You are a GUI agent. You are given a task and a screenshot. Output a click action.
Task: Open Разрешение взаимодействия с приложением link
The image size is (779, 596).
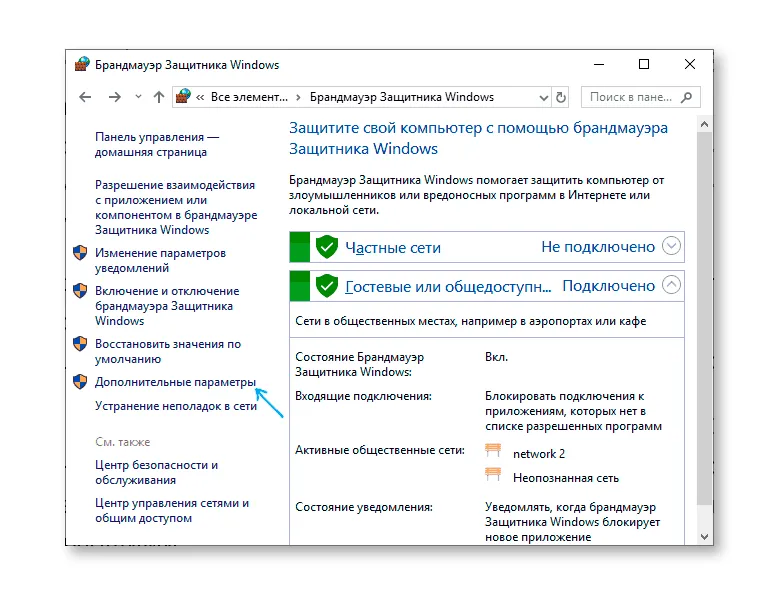coord(176,207)
